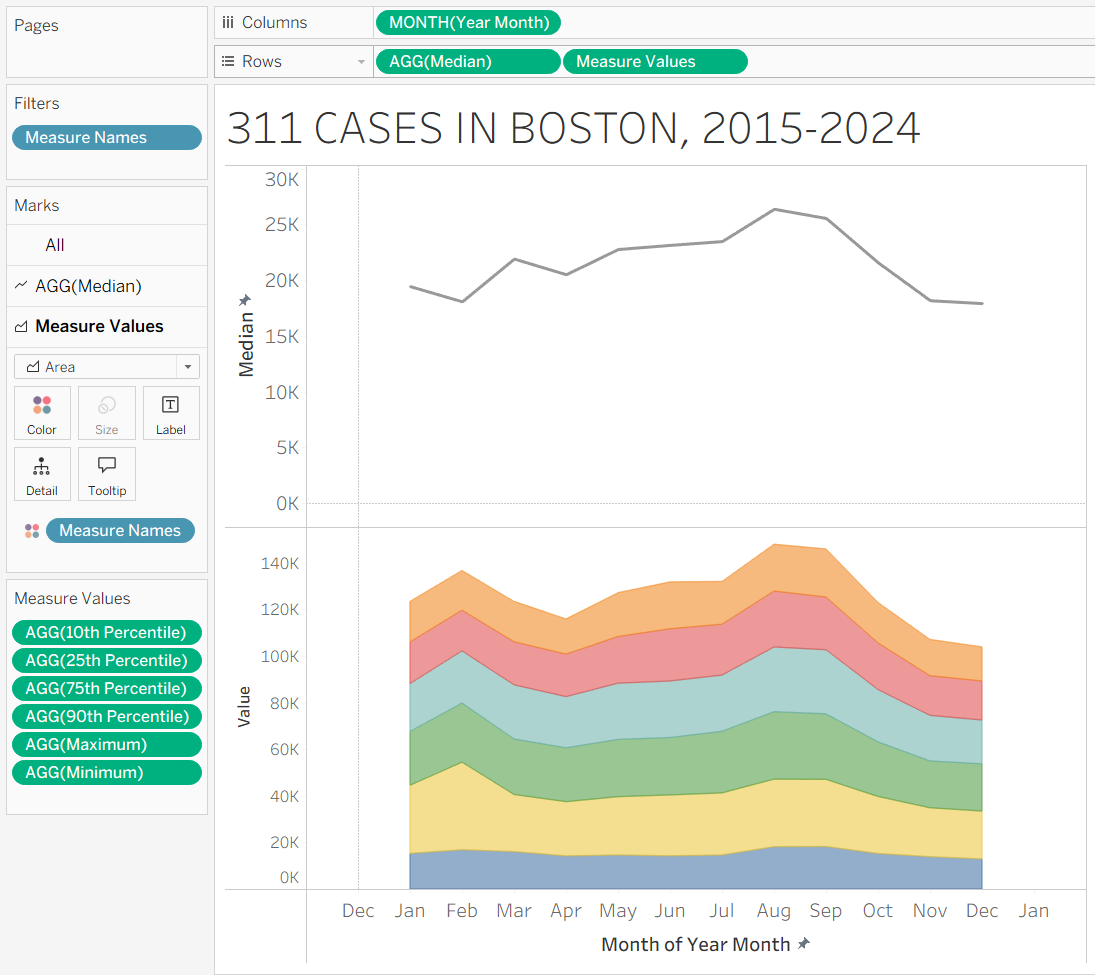Click pin icon on Median axis
Image resolution: width=1095 pixels, height=975 pixels.
pyautogui.click(x=244, y=300)
